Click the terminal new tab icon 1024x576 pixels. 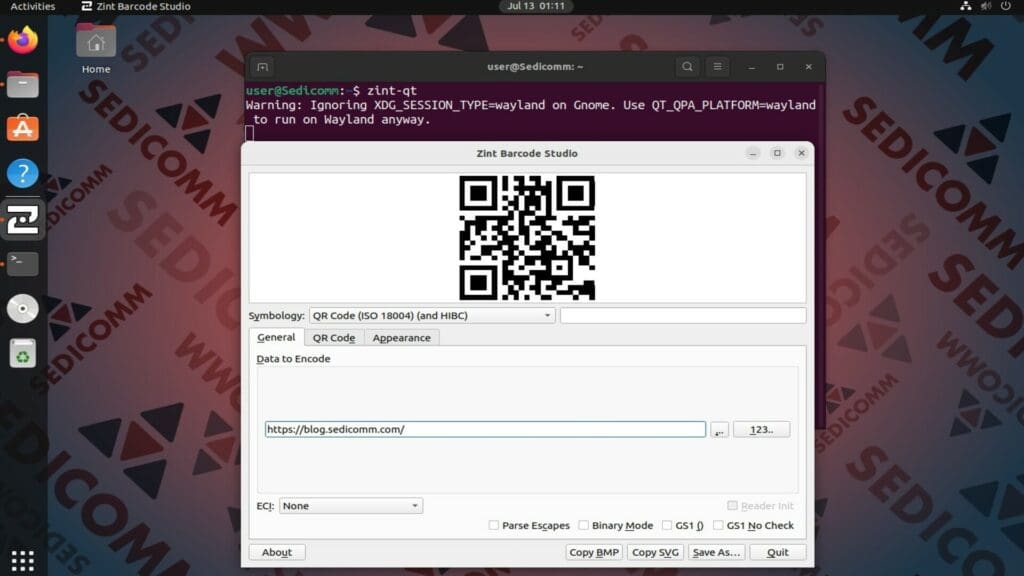click(263, 67)
